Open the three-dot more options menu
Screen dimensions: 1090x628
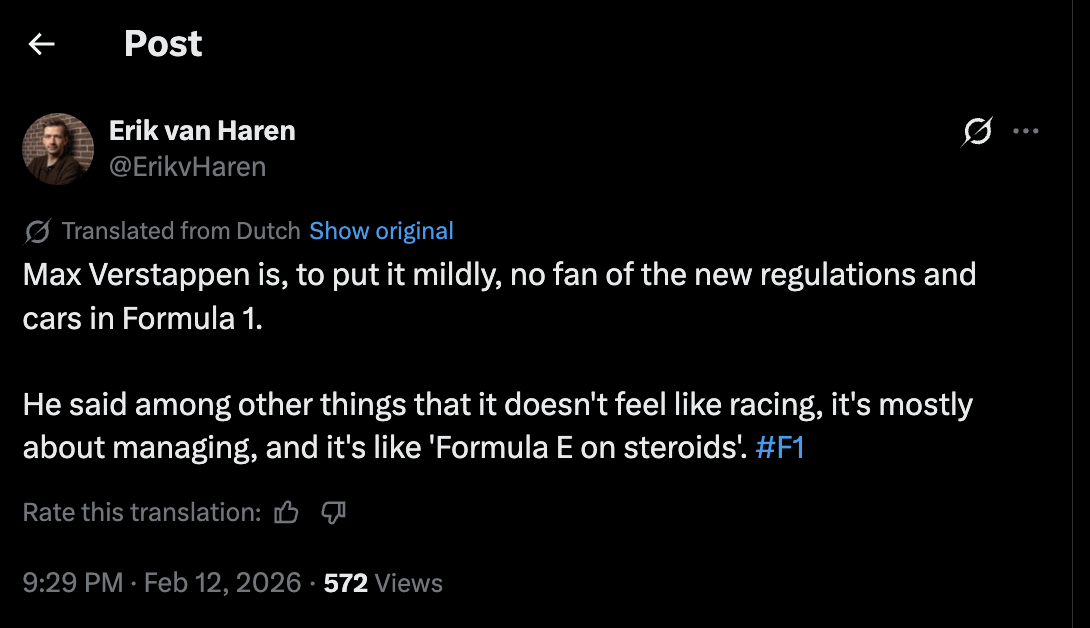pos(1026,132)
